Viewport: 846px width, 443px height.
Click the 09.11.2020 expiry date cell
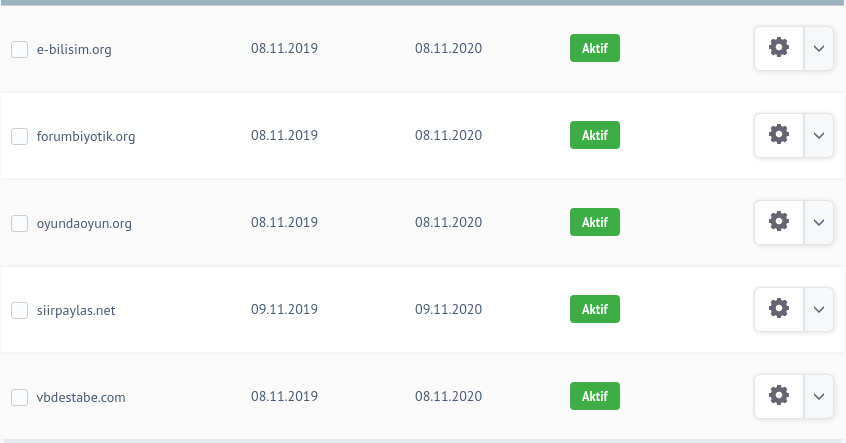[x=448, y=309]
